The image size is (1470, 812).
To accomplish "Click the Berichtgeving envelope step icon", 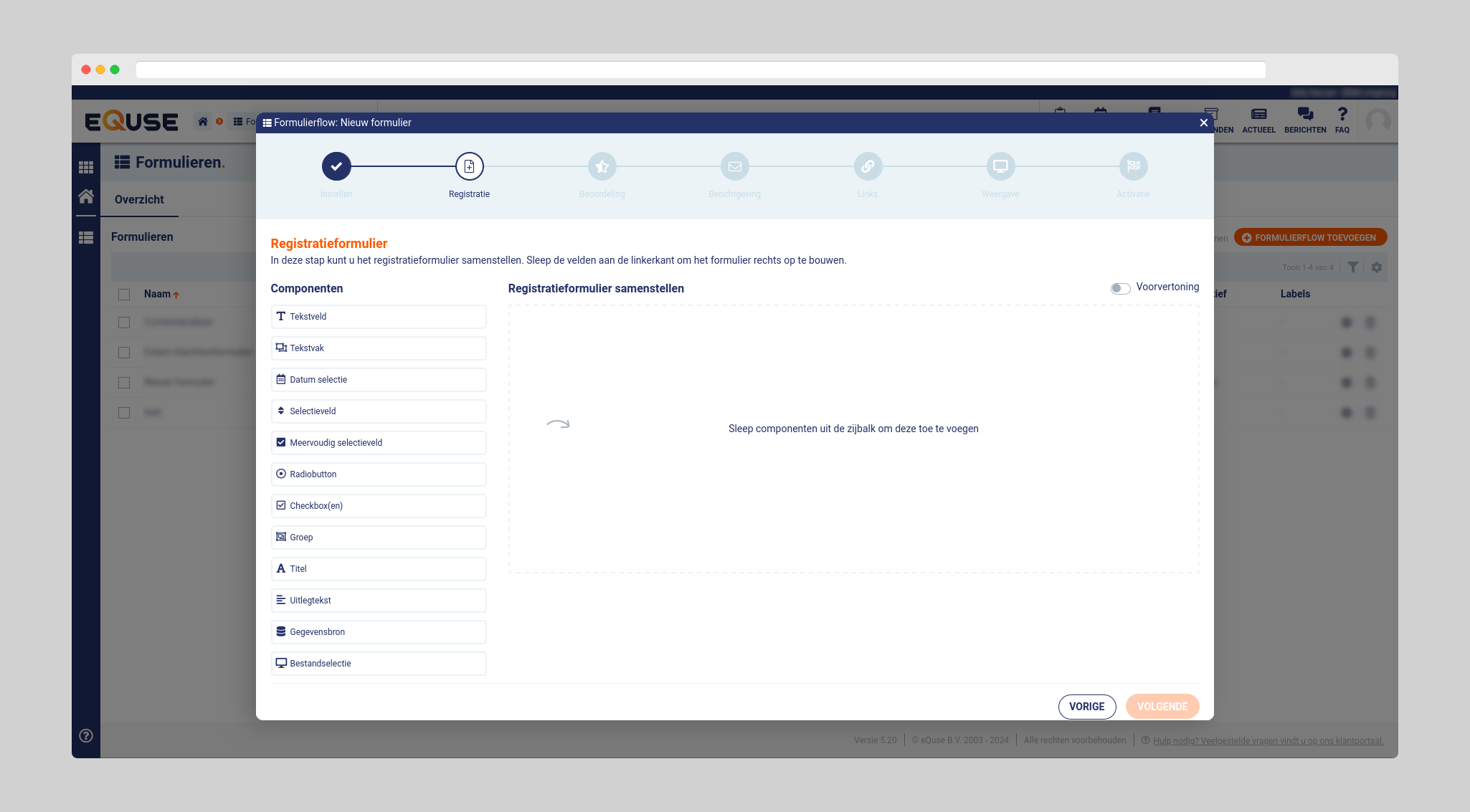I will [734, 166].
